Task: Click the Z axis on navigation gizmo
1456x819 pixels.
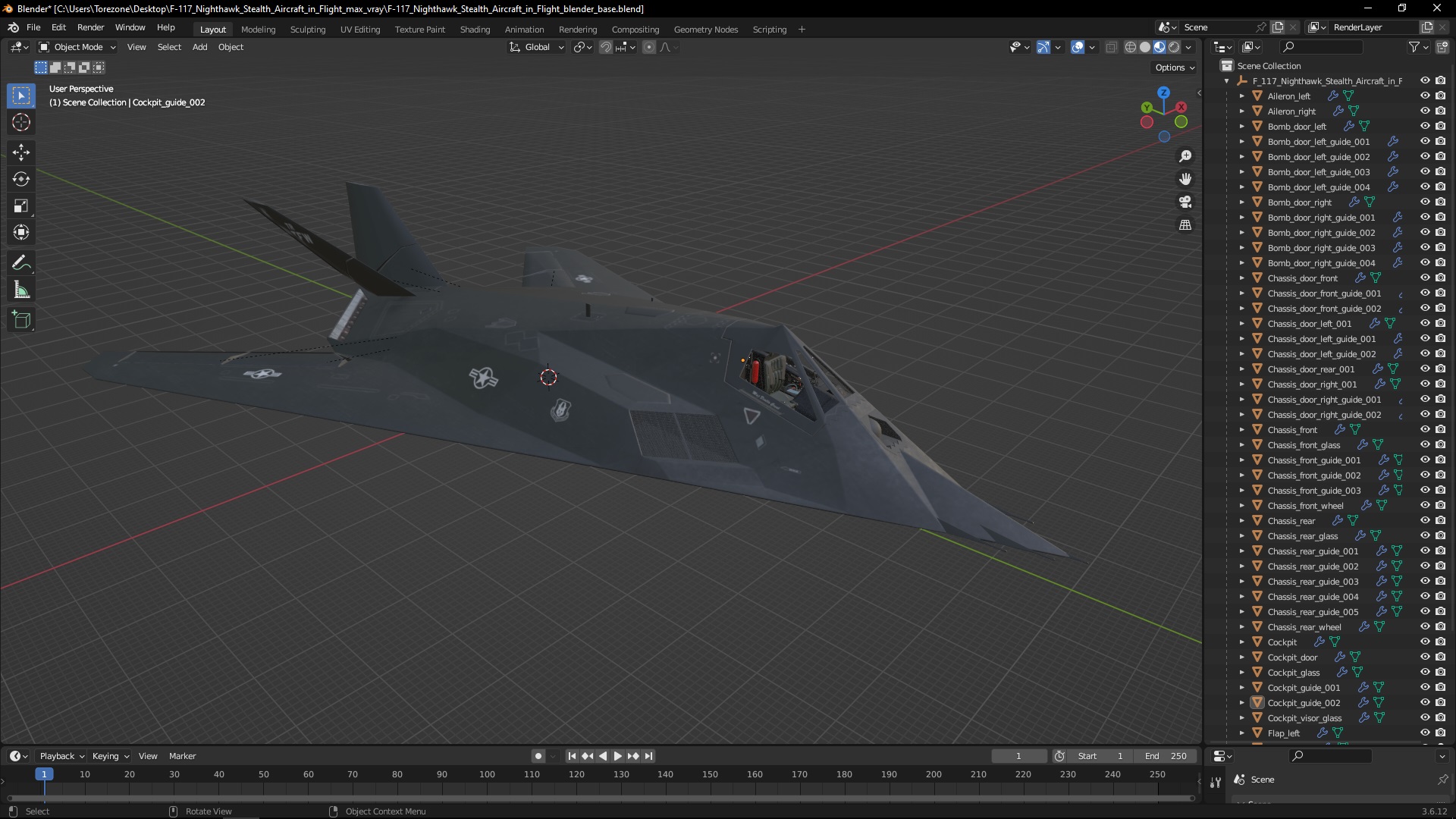Action: coord(1164,93)
